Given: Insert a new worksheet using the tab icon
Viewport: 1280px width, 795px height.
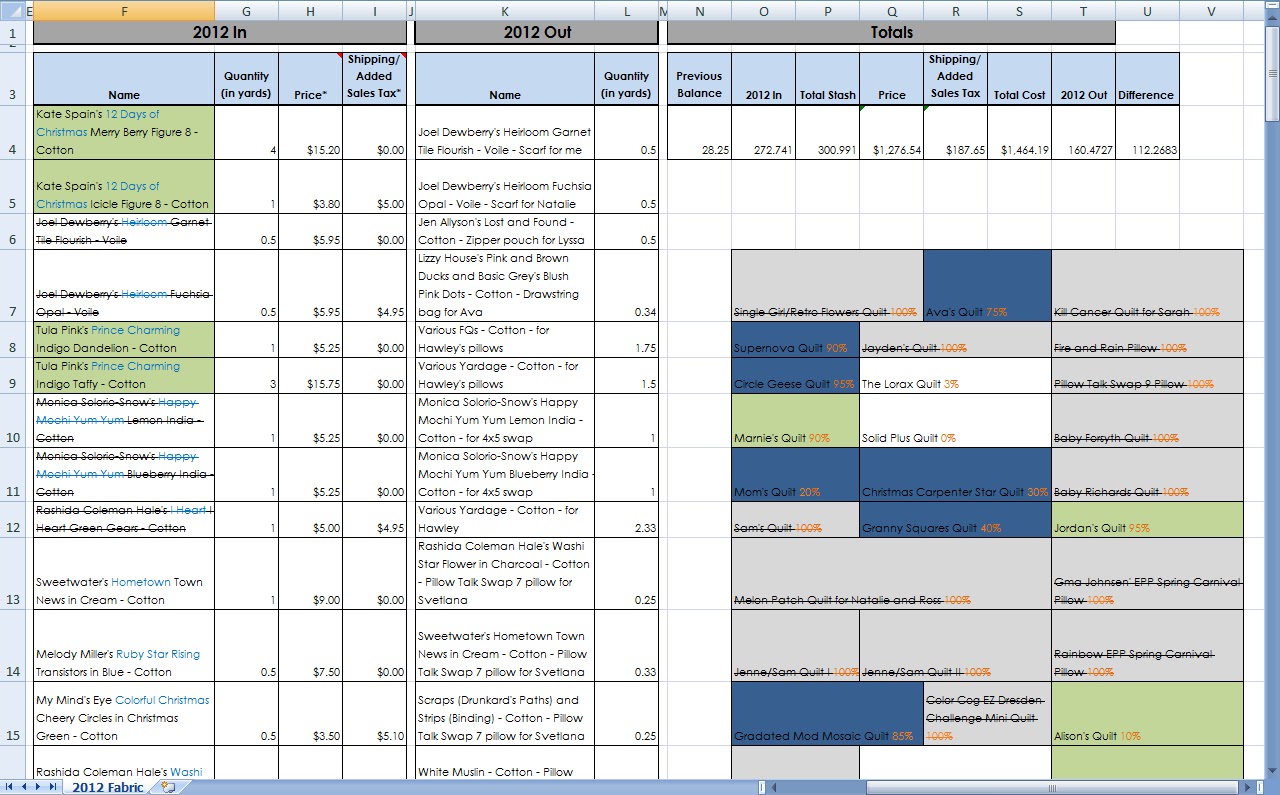Looking at the screenshot, I should (x=167, y=787).
